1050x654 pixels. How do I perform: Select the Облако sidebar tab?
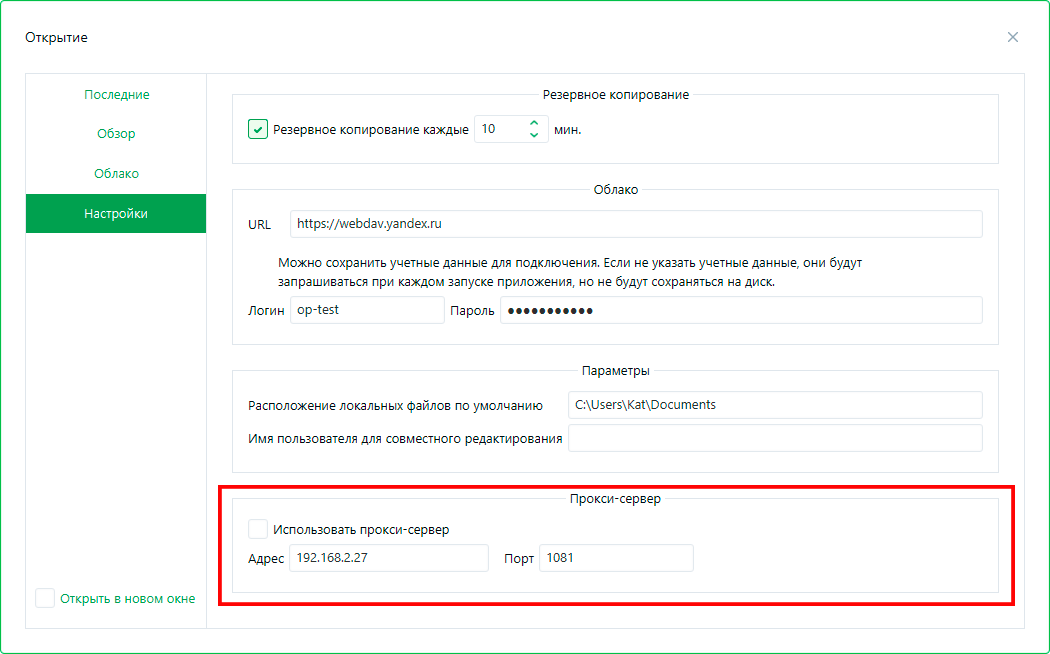116,174
